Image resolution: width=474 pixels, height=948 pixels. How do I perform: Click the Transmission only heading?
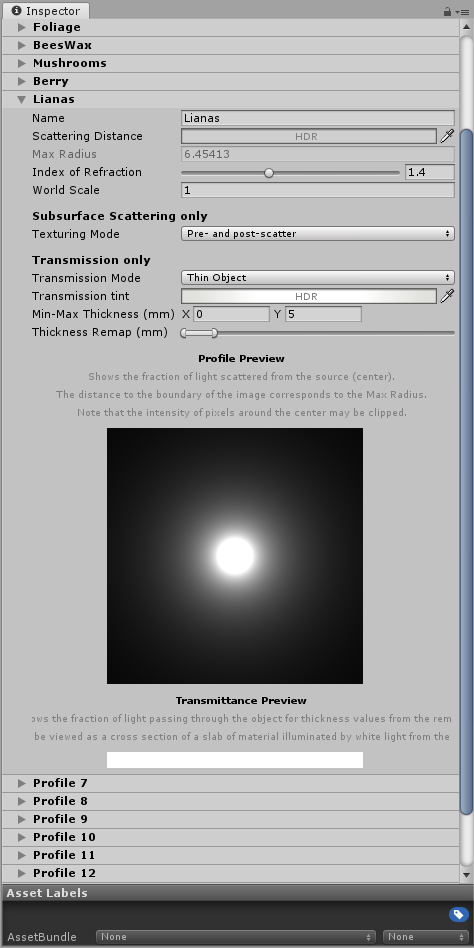[91, 260]
